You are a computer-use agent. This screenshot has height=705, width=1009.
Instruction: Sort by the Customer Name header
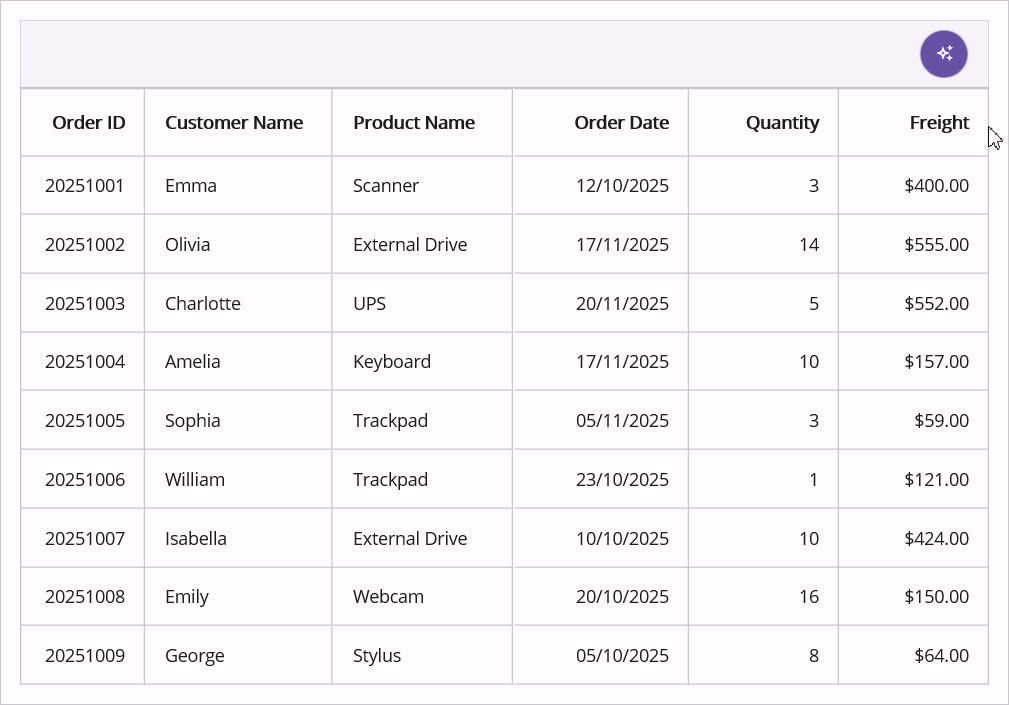[234, 123]
